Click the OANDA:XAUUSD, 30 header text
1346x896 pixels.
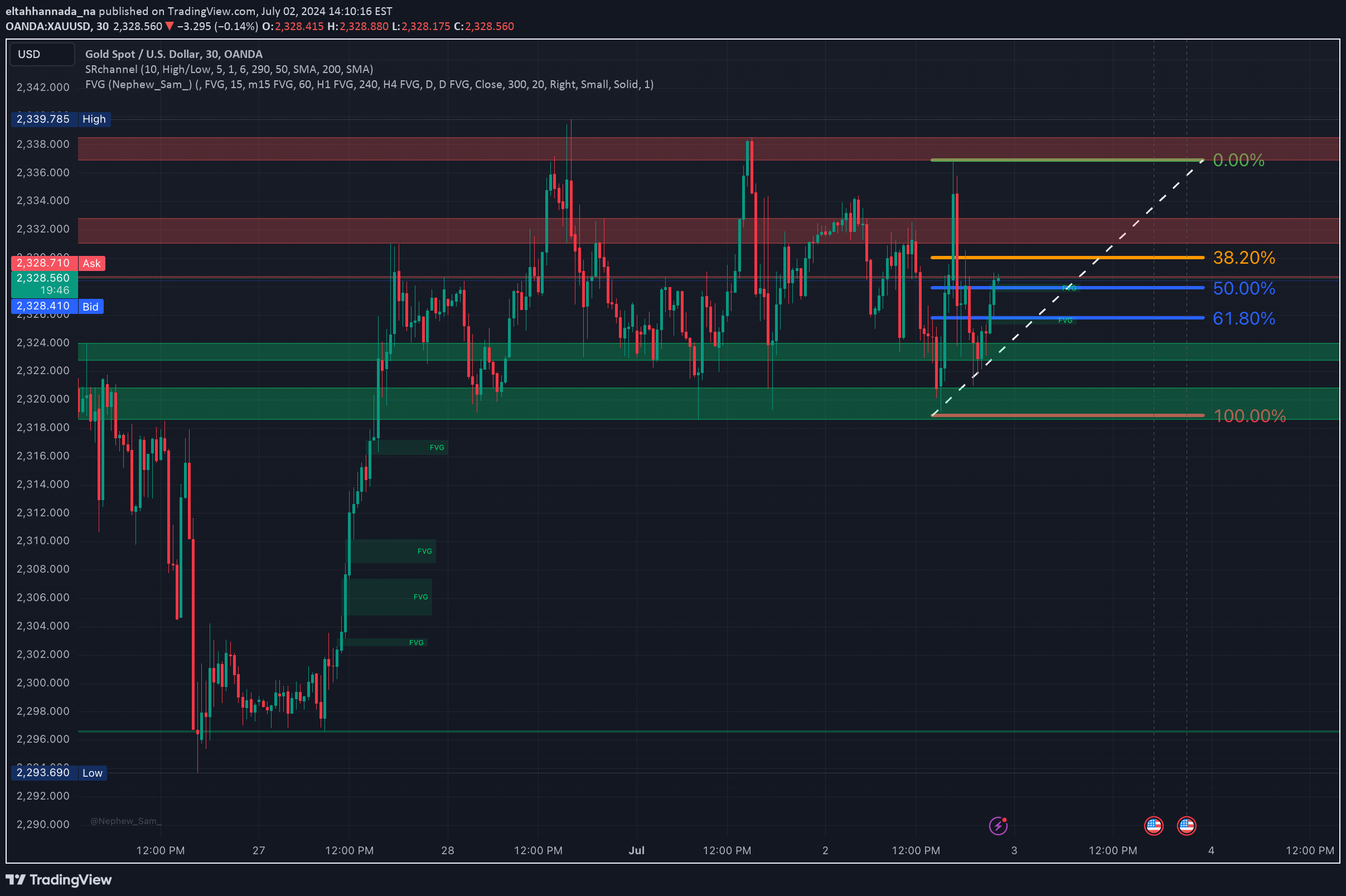pyautogui.click(x=57, y=26)
